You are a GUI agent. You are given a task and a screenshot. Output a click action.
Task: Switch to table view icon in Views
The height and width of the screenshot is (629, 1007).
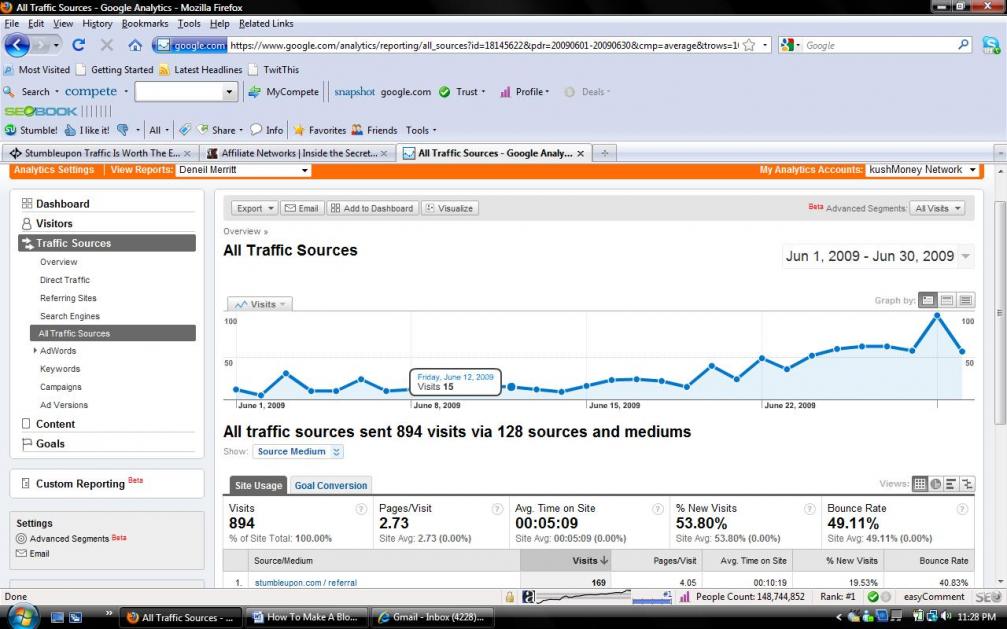coord(920,484)
